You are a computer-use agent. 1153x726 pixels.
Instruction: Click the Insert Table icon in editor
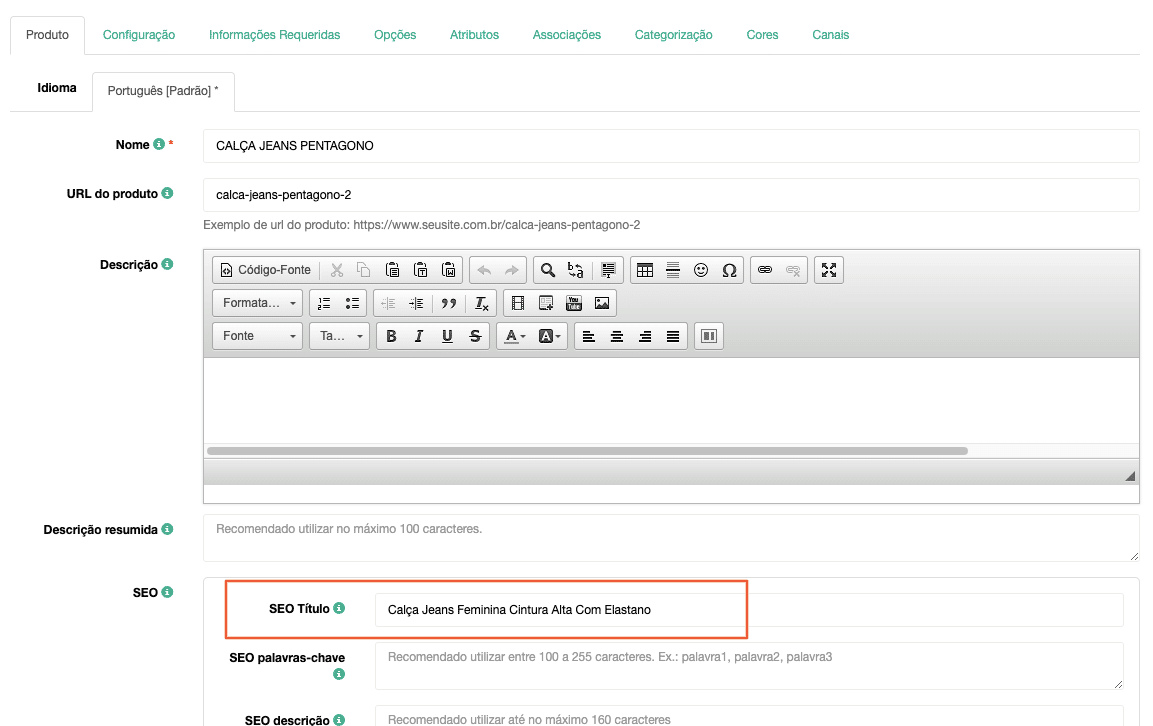[x=645, y=270]
